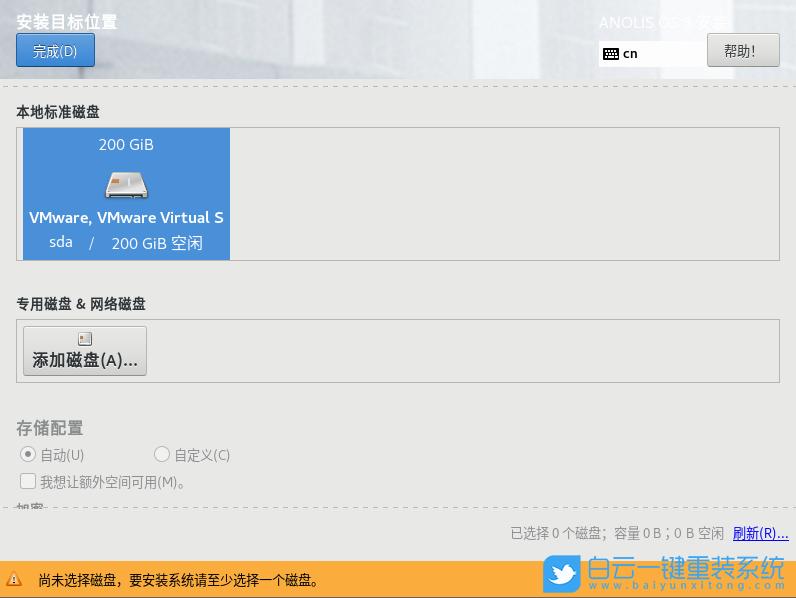Image resolution: width=796 pixels, height=598 pixels.
Task: Click the 完成(D) button
Action: tap(55, 51)
